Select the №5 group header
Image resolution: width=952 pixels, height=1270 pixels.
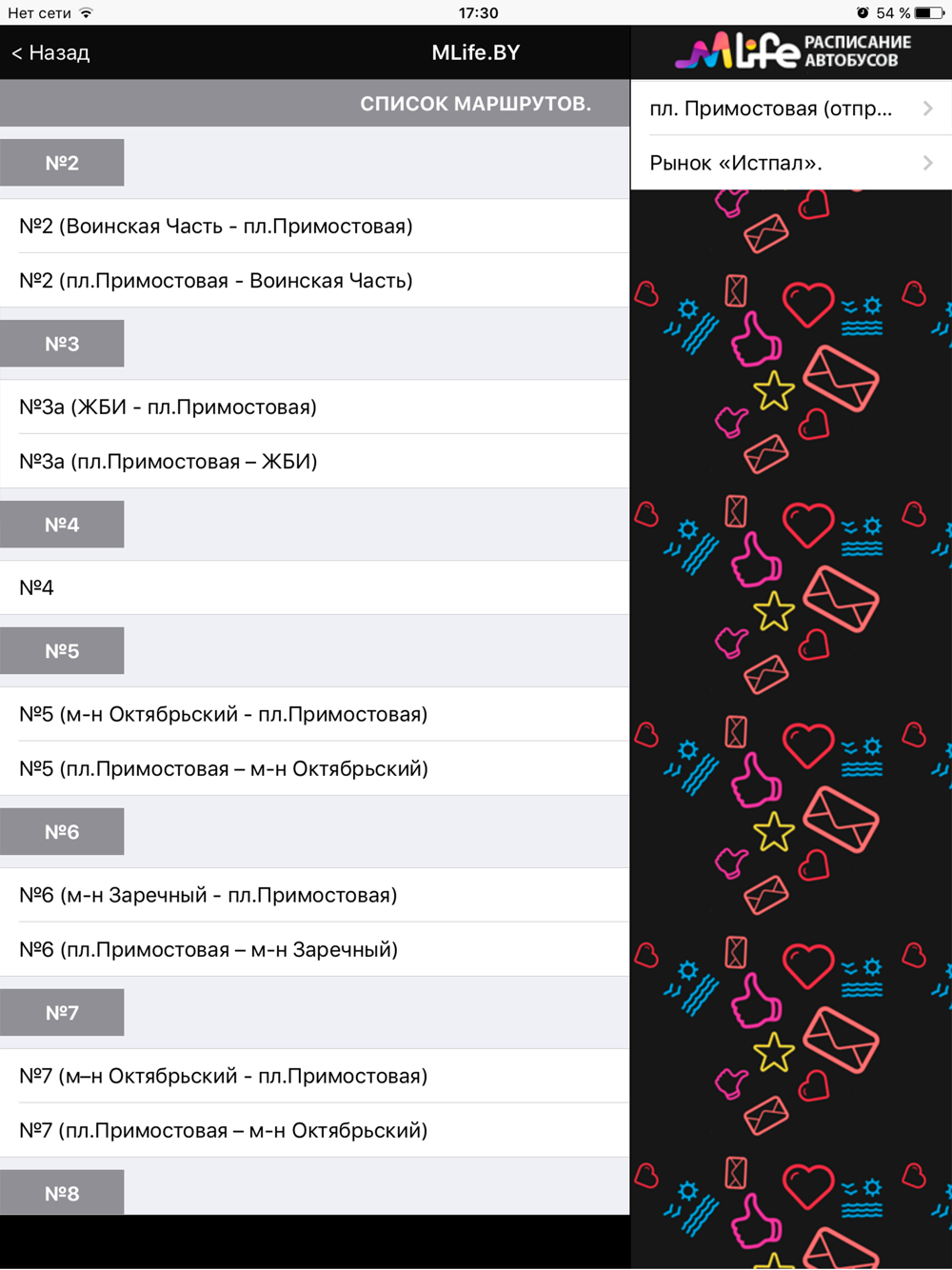point(62,651)
